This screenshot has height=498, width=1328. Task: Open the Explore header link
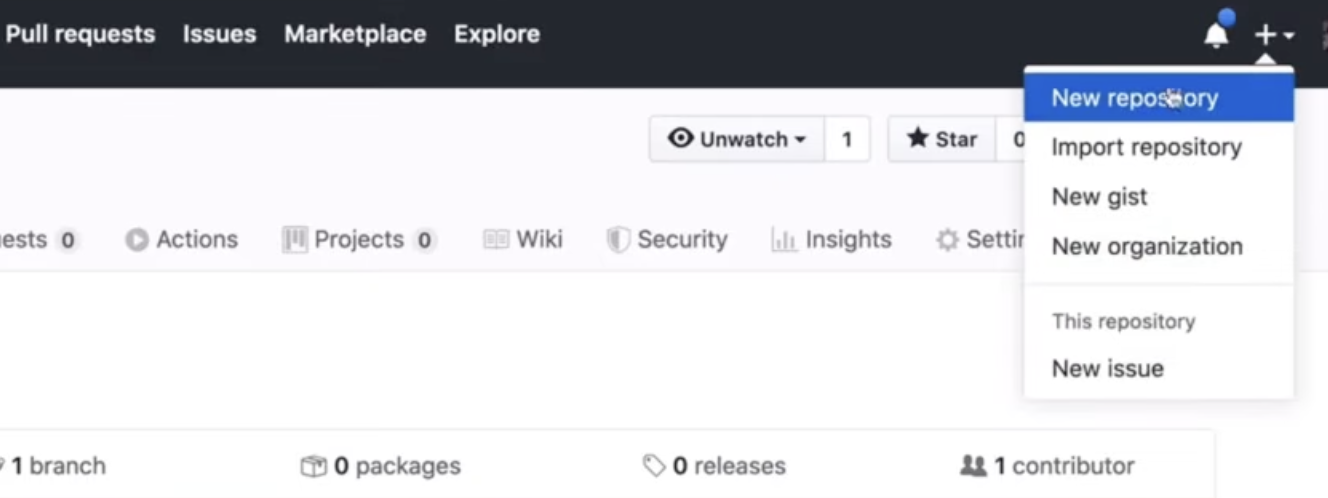496,34
